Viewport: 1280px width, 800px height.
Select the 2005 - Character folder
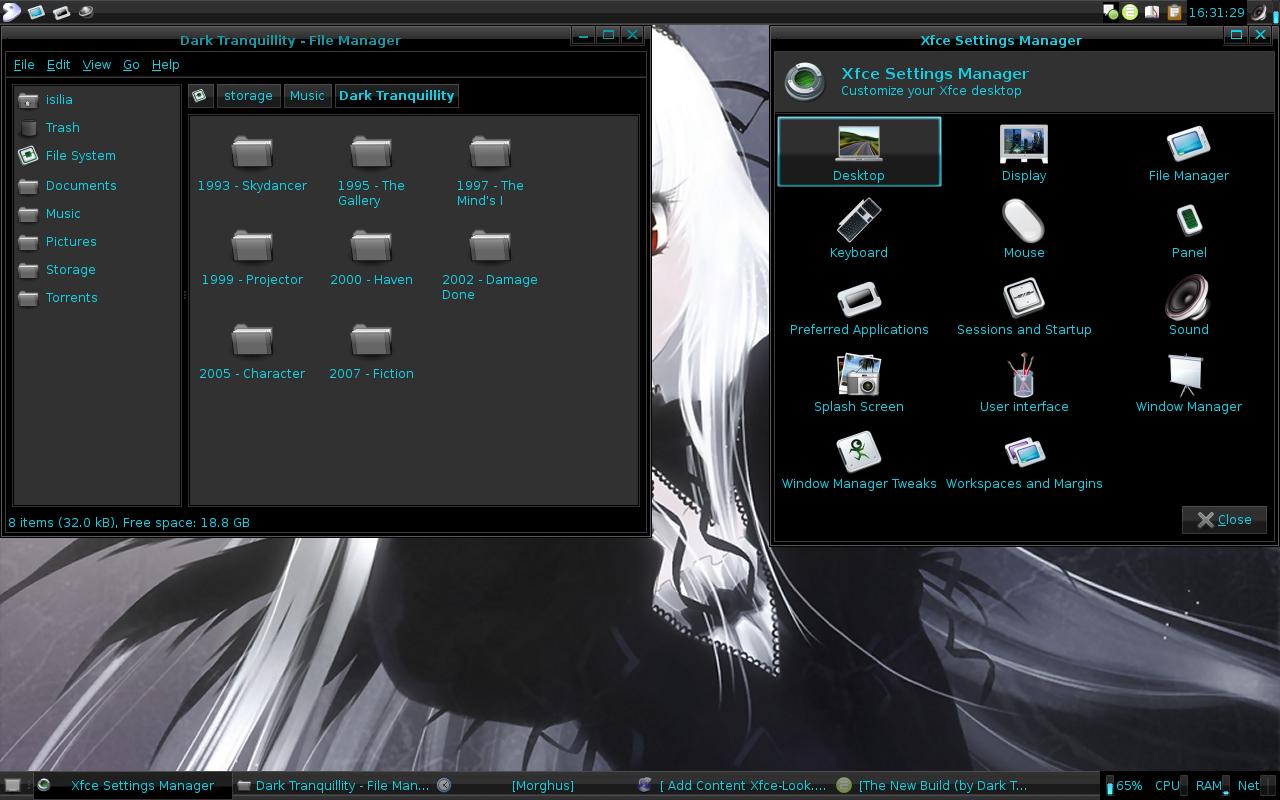point(252,352)
